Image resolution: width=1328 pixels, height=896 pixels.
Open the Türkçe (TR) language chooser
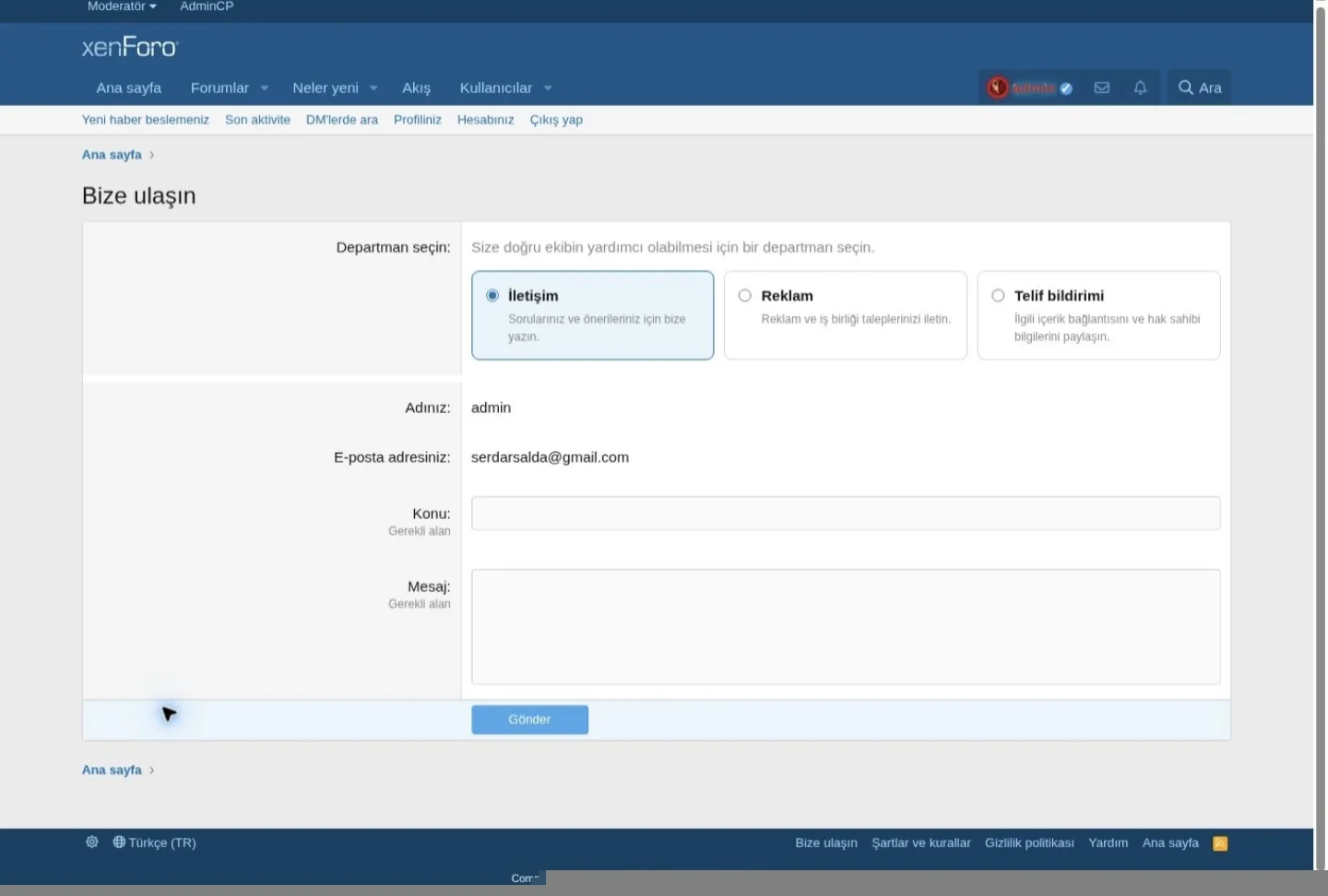tap(154, 843)
